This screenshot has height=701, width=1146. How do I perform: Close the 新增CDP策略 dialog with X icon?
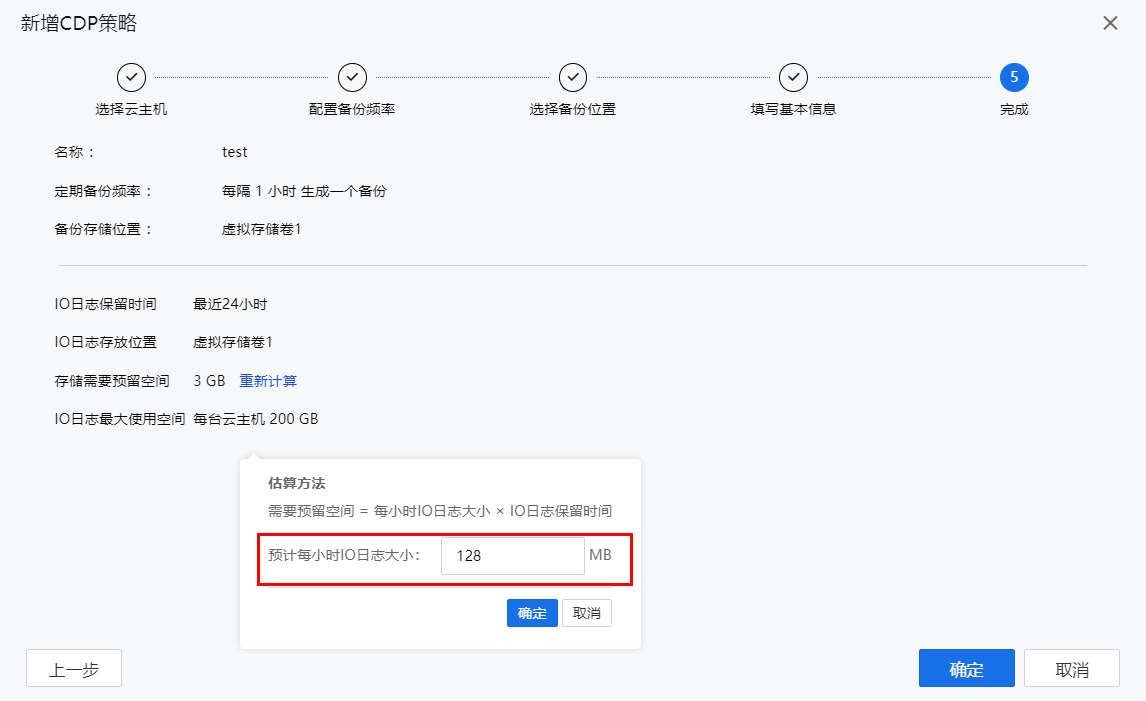click(x=1110, y=23)
